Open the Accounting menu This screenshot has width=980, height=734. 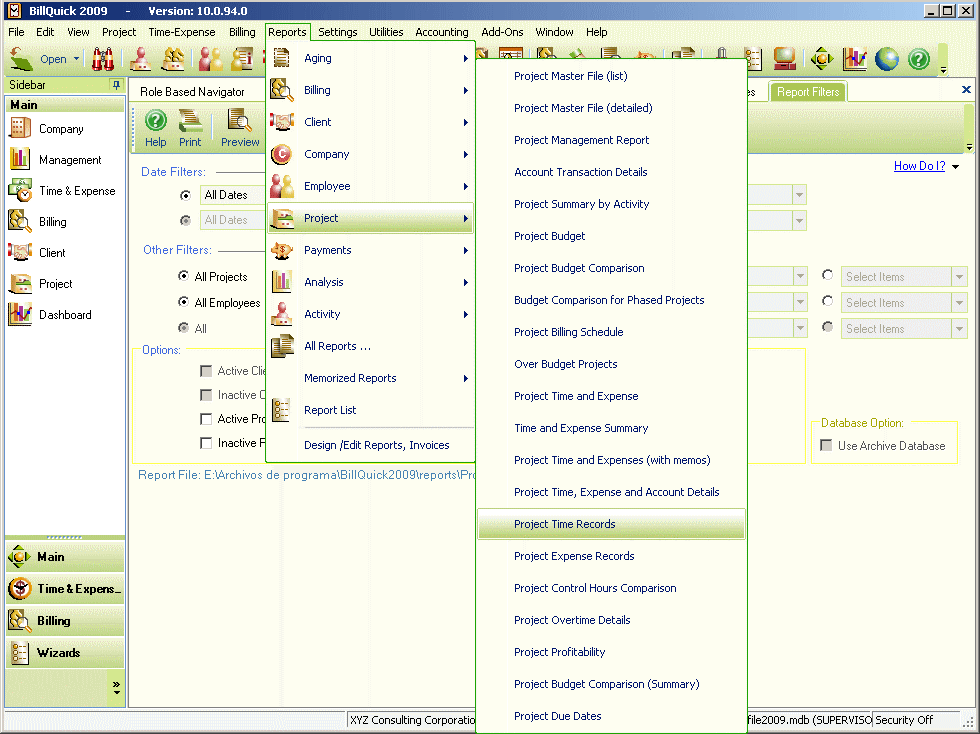[x=442, y=32]
